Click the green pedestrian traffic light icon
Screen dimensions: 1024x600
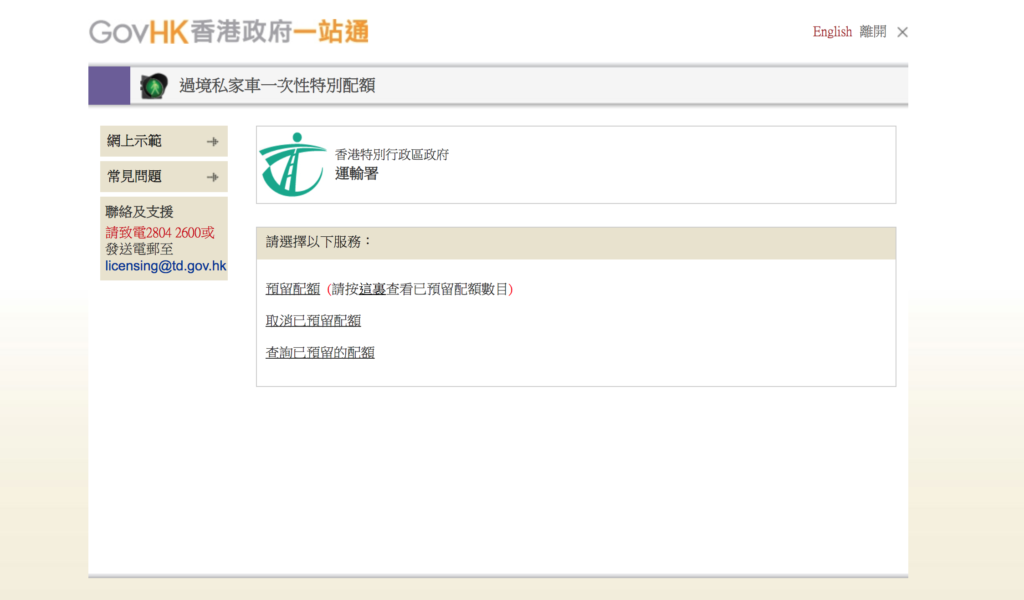pyautogui.click(x=153, y=86)
